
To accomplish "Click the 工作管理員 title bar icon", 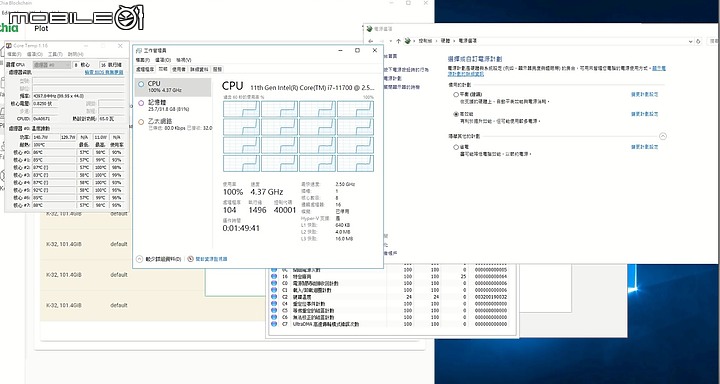I will click(139, 51).
